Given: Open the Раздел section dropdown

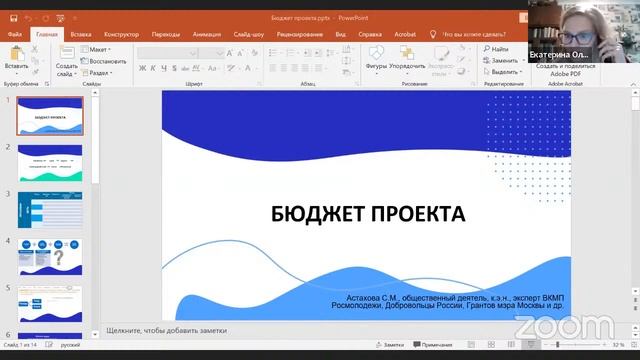Looking at the screenshot, I should [x=97, y=73].
